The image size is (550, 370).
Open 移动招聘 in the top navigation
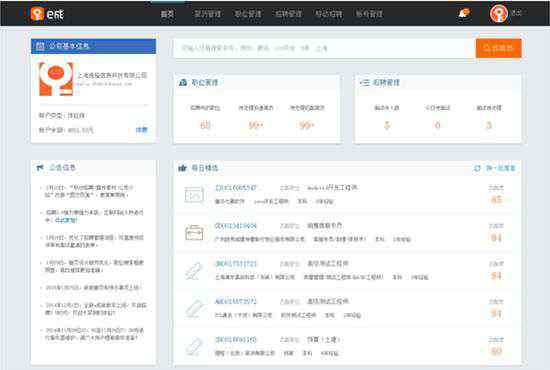point(329,14)
